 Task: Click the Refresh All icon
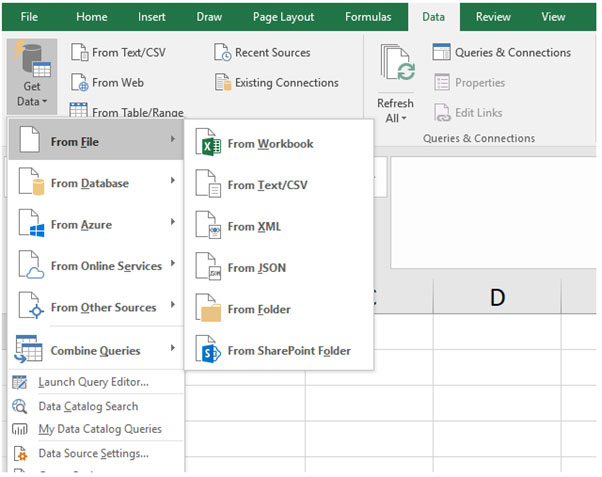(398, 63)
